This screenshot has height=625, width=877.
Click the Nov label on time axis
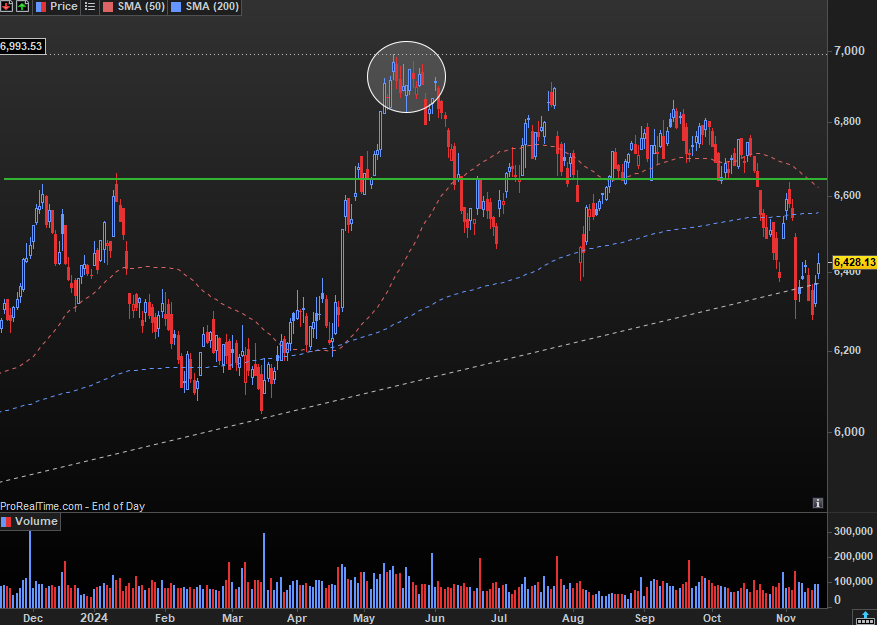[x=786, y=618]
